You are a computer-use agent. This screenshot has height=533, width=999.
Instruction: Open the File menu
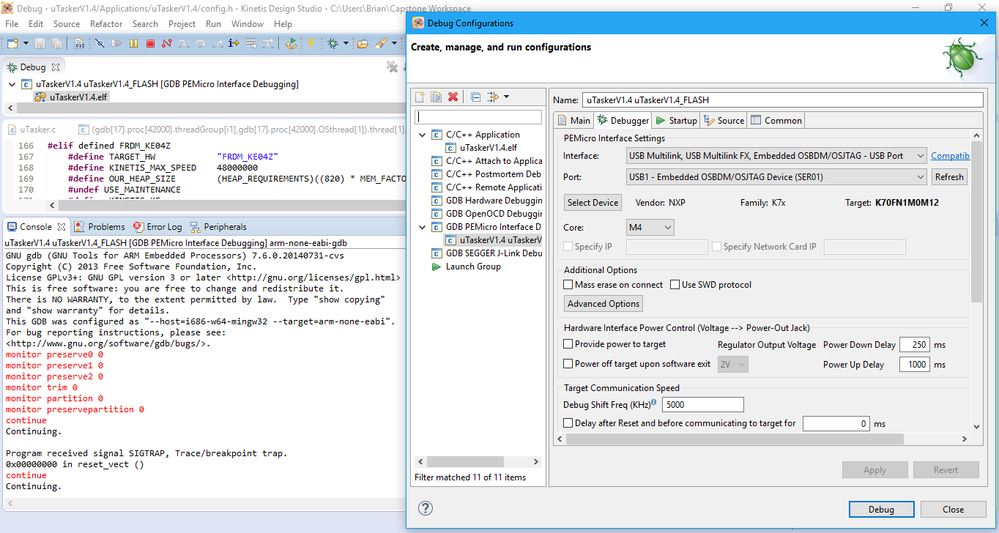coord(11,24)
